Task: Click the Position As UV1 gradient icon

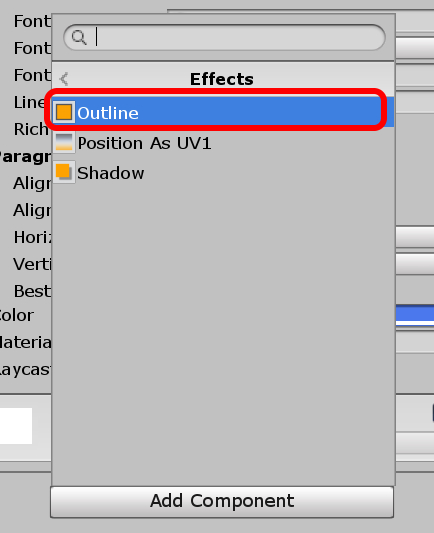Action: 64,142
